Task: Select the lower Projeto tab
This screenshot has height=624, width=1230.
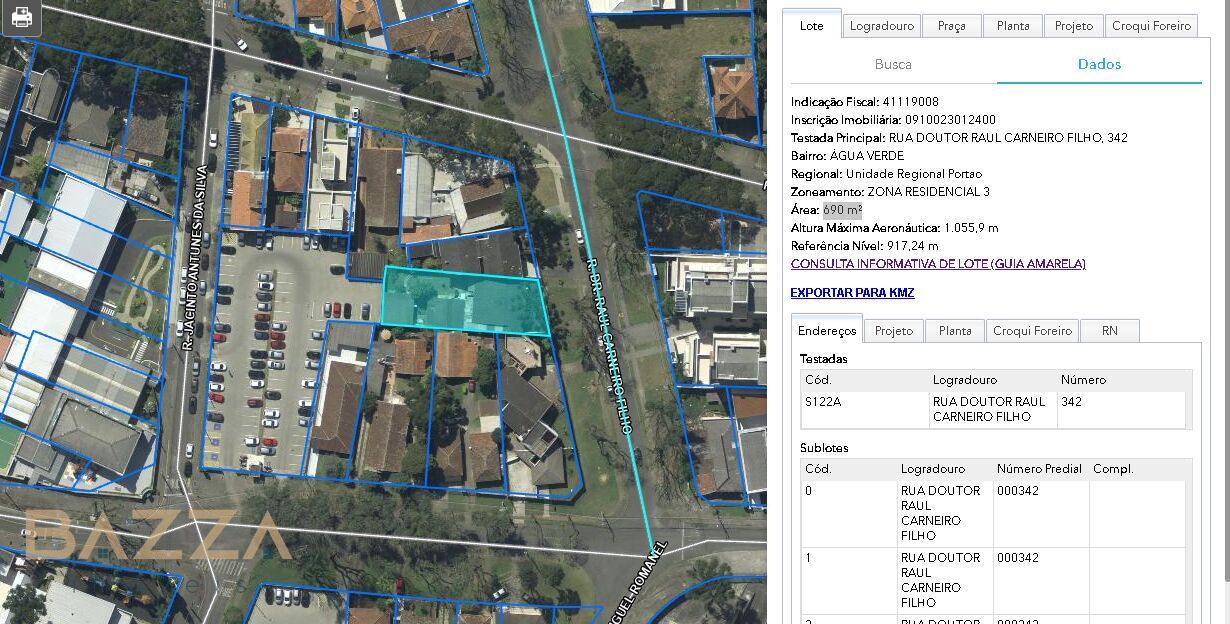Action: tap(893, 331)
